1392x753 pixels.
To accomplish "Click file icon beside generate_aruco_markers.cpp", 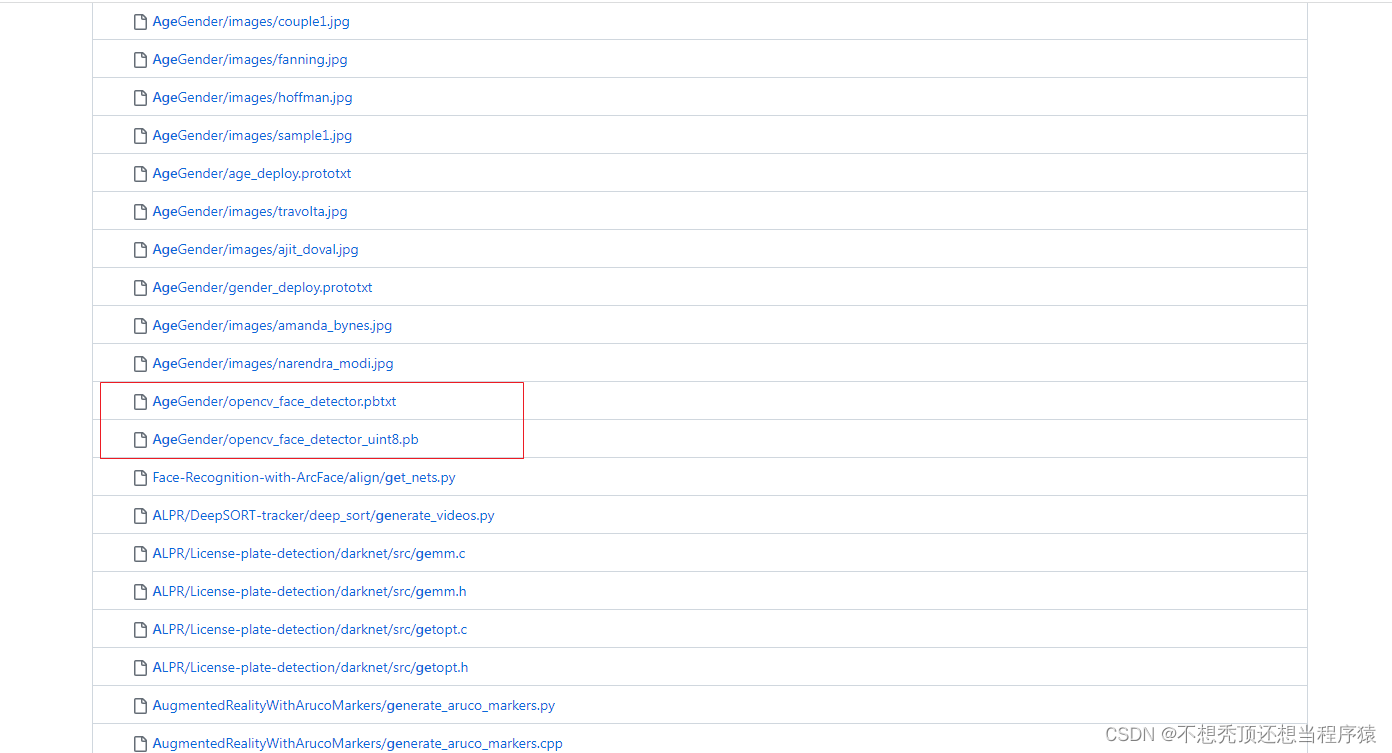I will coord(141,743).
